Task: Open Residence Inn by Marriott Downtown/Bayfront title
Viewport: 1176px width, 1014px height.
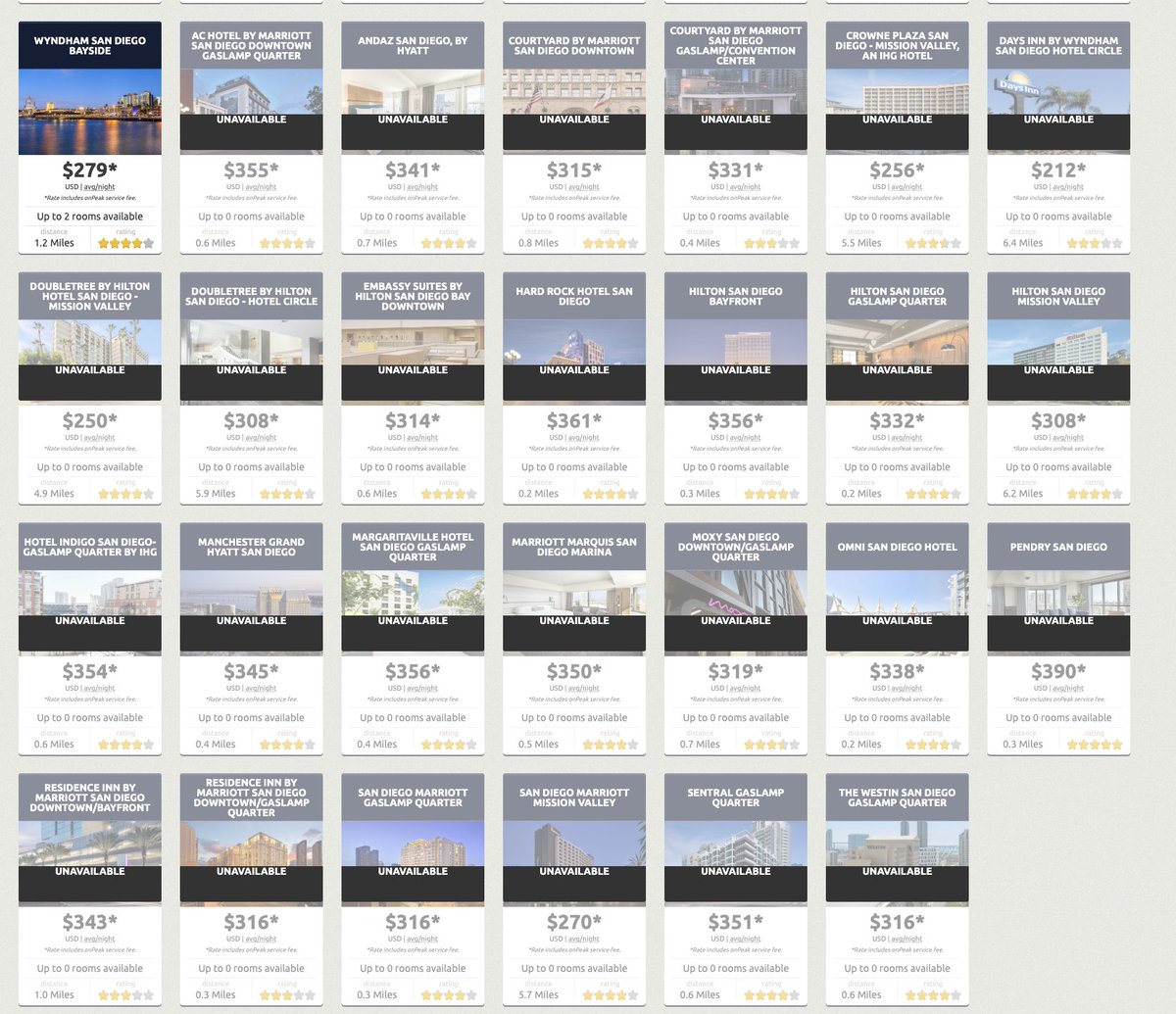Action: coord(90,797)
